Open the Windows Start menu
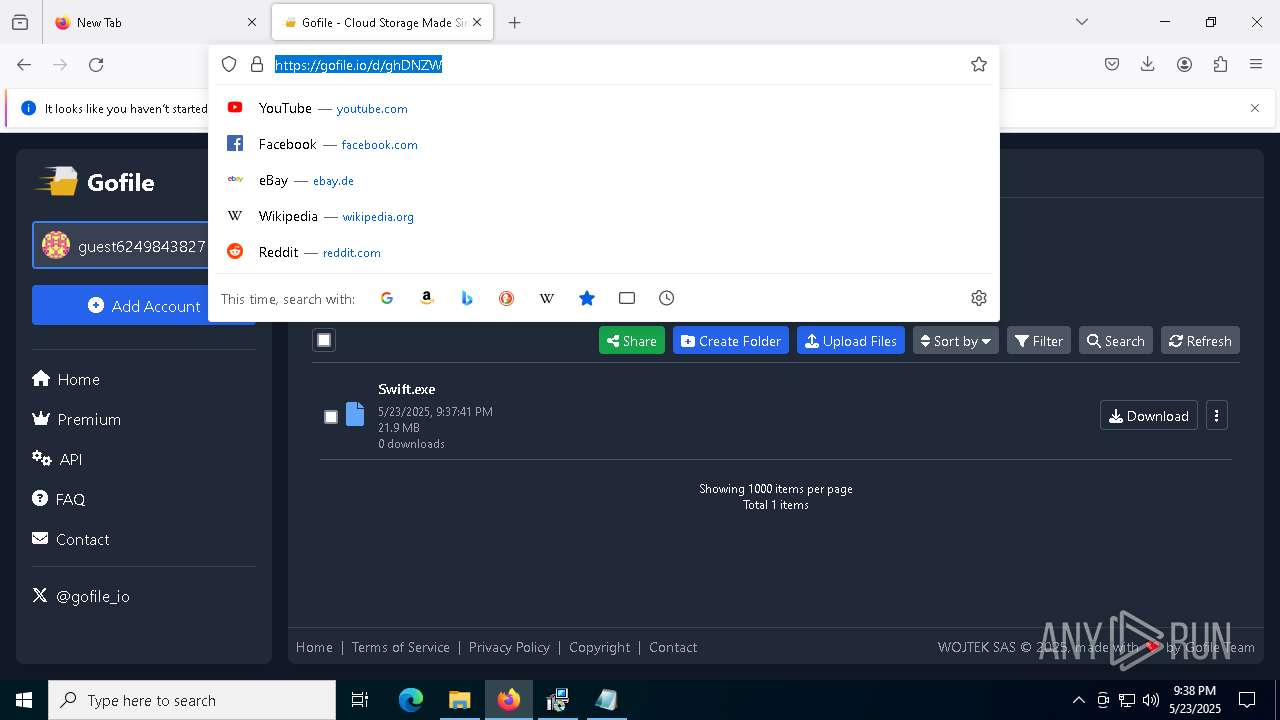This screenshot has width=1280, height=720. coord(24,700)
